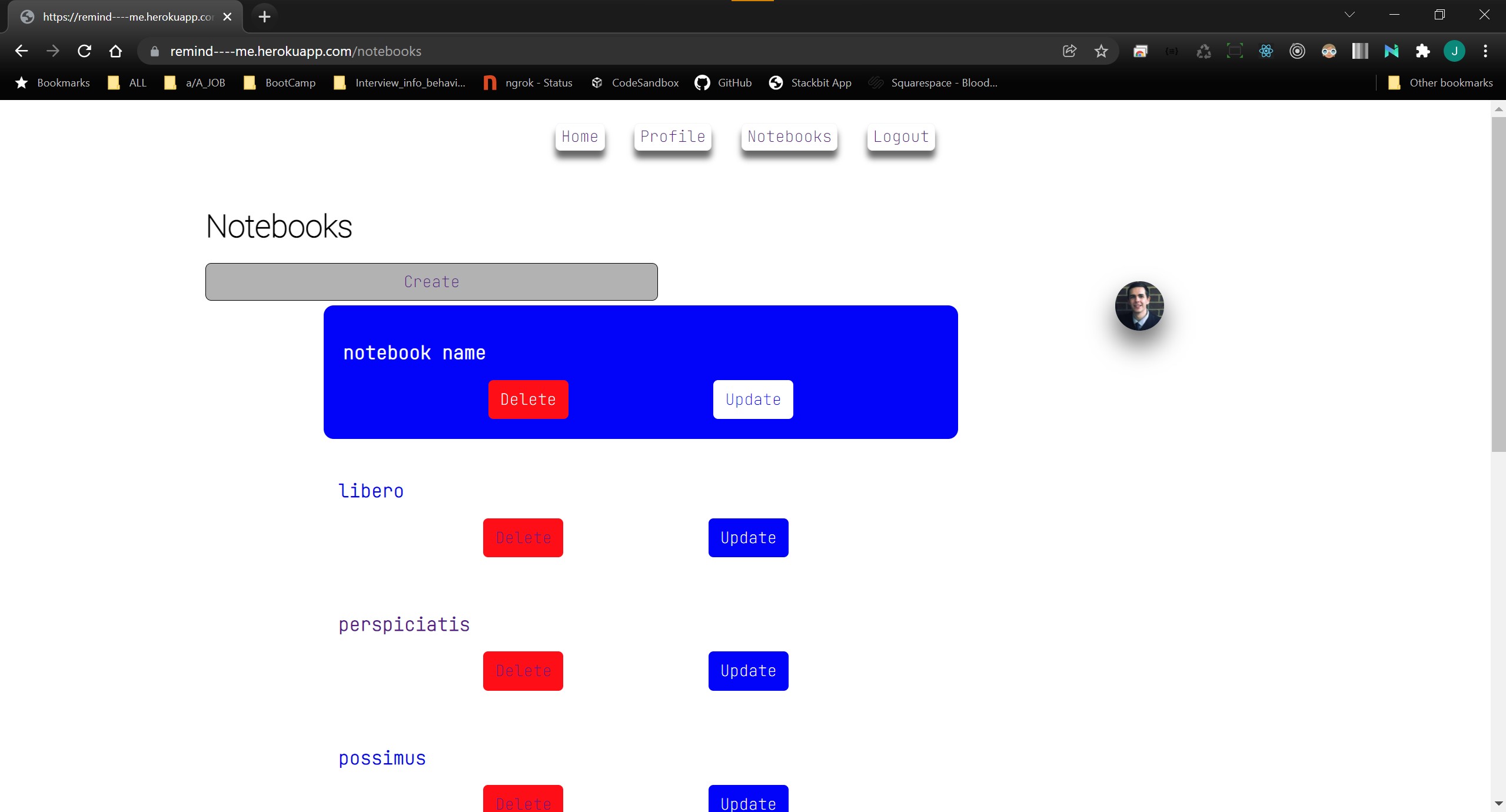Image resolution: width=1506 pixels, height=812 pixels.
Task: Click the teal N extension icon
Action: 1391,51
